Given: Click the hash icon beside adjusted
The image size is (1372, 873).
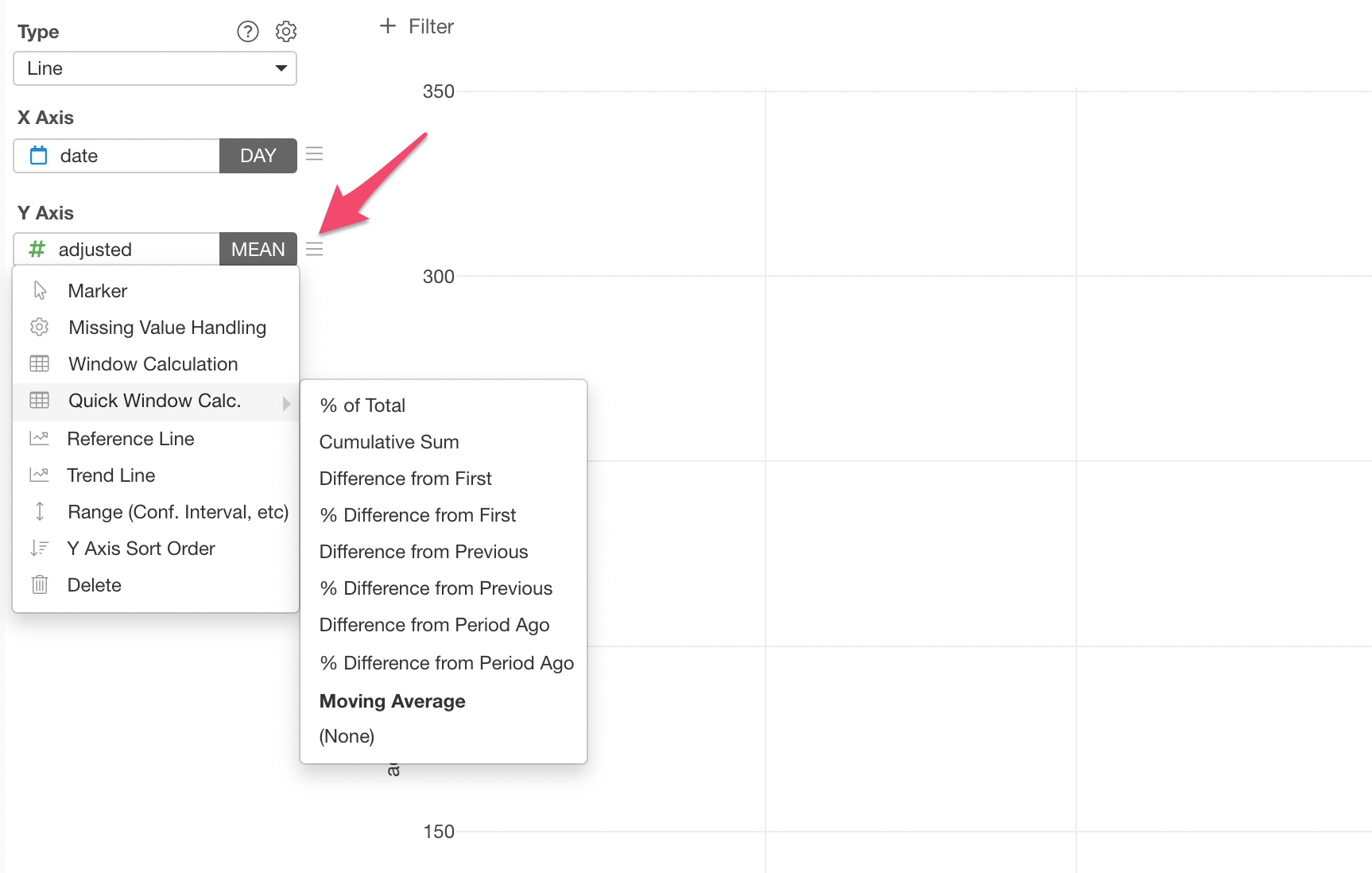Looking at the screenshot, I should pyautogui.click(x=37, y=250).
